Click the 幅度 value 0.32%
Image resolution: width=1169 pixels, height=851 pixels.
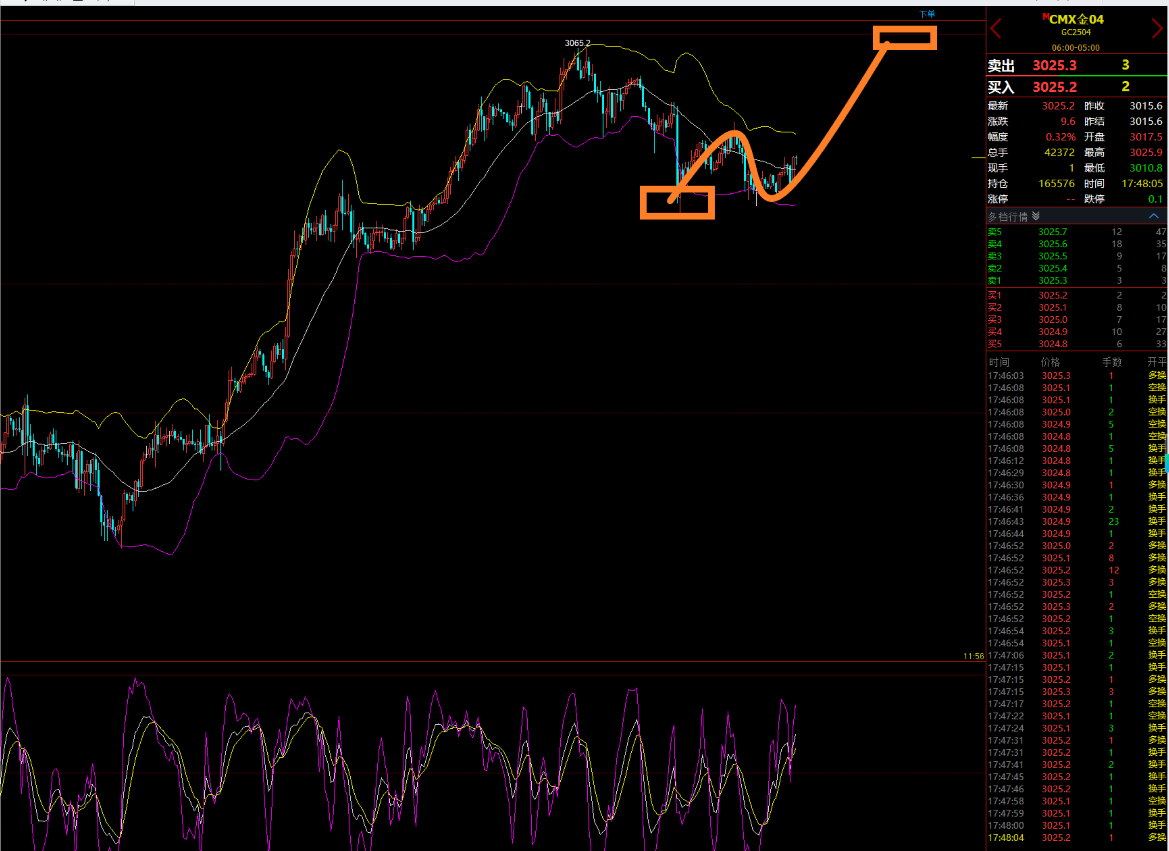(x=1060, y=137)
